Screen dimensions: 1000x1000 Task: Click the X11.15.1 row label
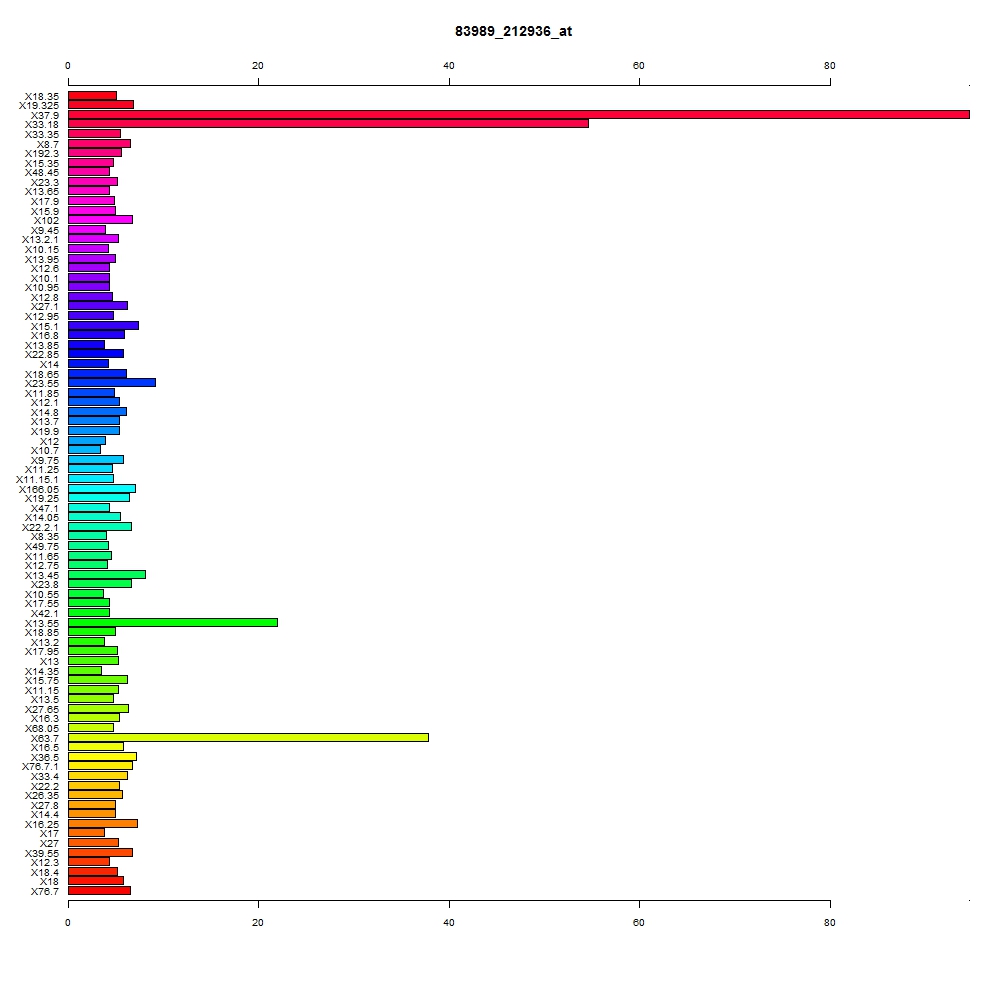(37, 479)
